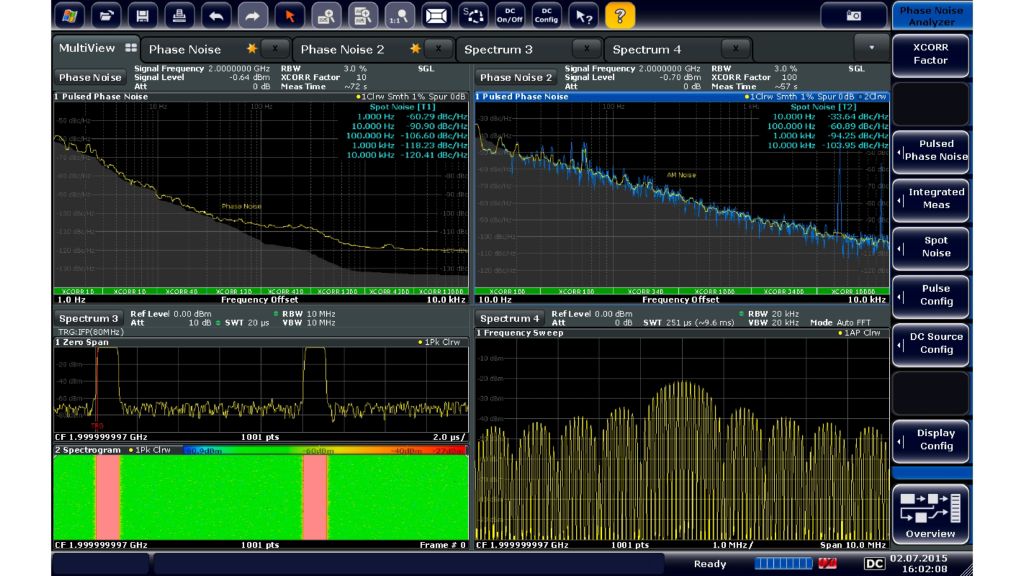
Task: Click the Open file folder icon
Action: pos(106,16)
